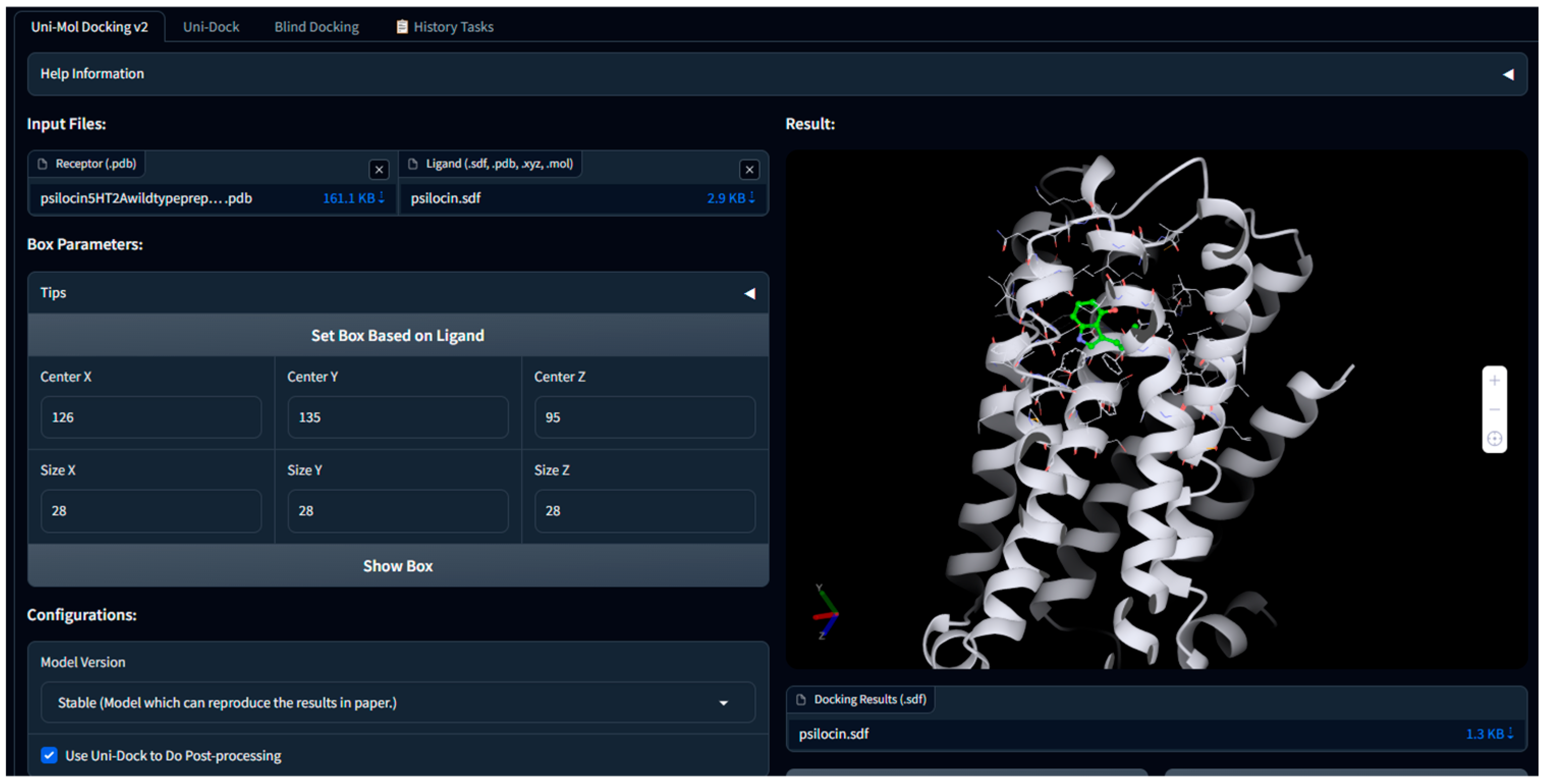Click the XYZ axis indicator in viewer

(x=826, y=613)
